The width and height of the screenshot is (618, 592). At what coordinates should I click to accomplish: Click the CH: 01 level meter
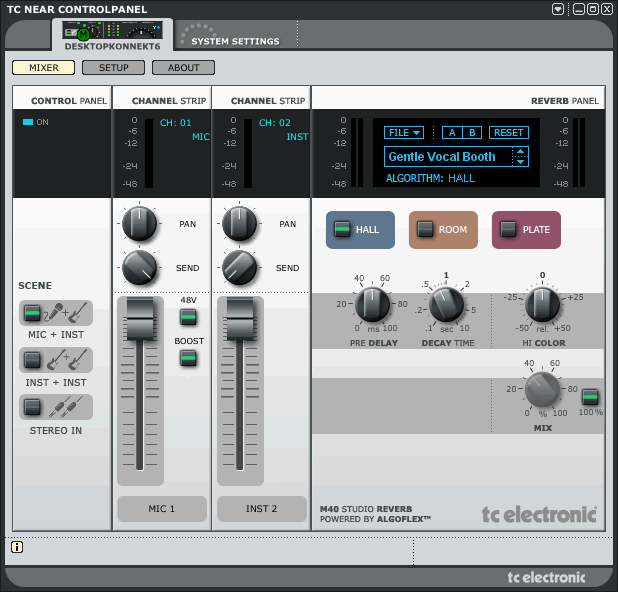pos(149,153)
